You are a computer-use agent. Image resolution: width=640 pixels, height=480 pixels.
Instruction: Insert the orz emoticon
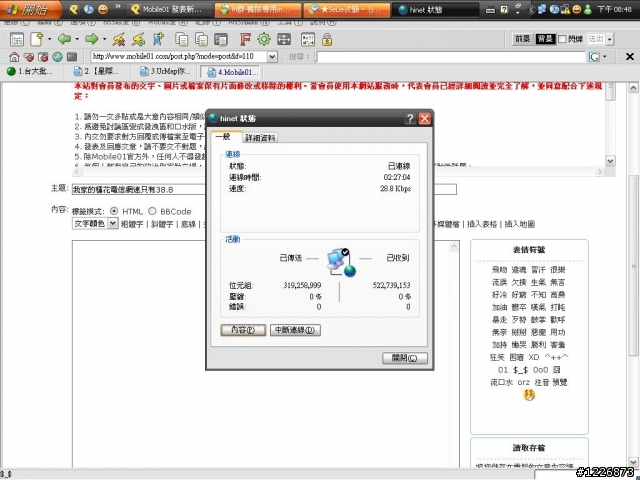[x=523, y=382]
